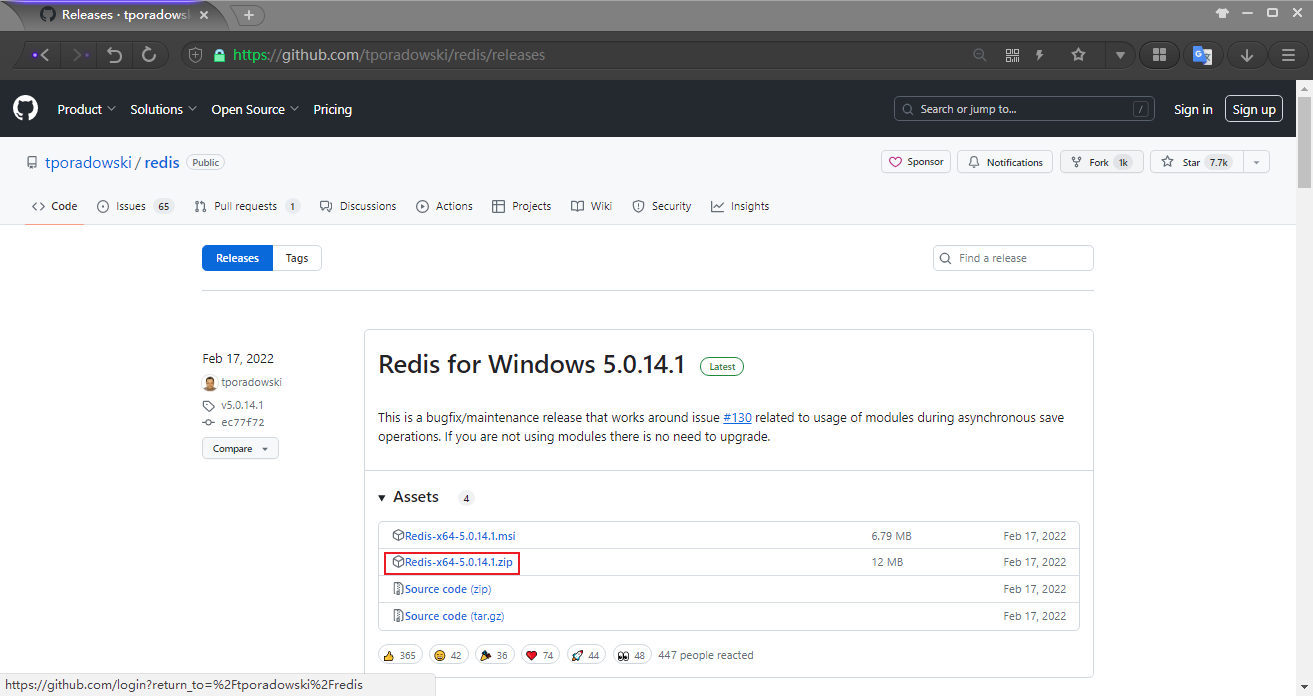Click the lightning bolt toolbar icon
Viewport: 1313px width, 696px height.
coord(1040,54)
